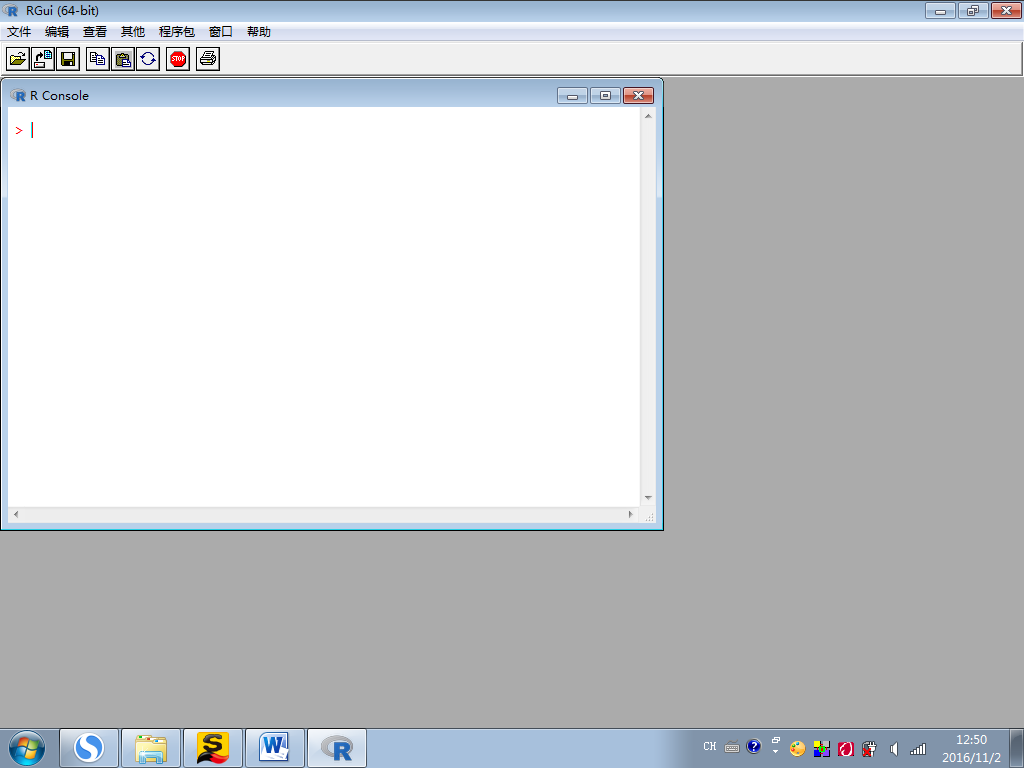Click the R Console horizontal scrollbar right arrow
Screen dimensions: 1024x768
pyautogui.click(x=631, y=515)
